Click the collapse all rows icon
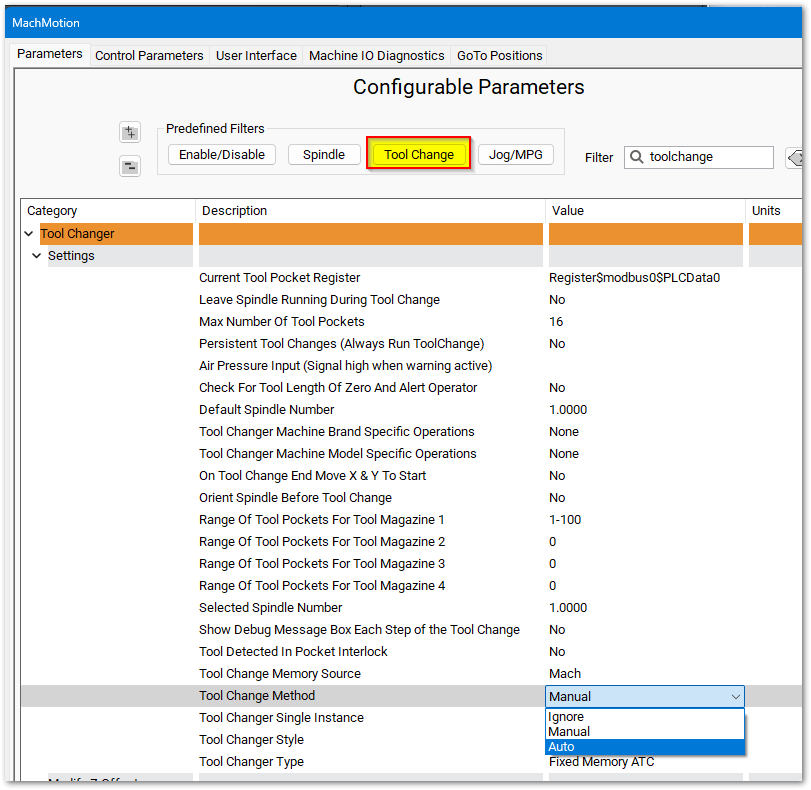 pos(130,166)
